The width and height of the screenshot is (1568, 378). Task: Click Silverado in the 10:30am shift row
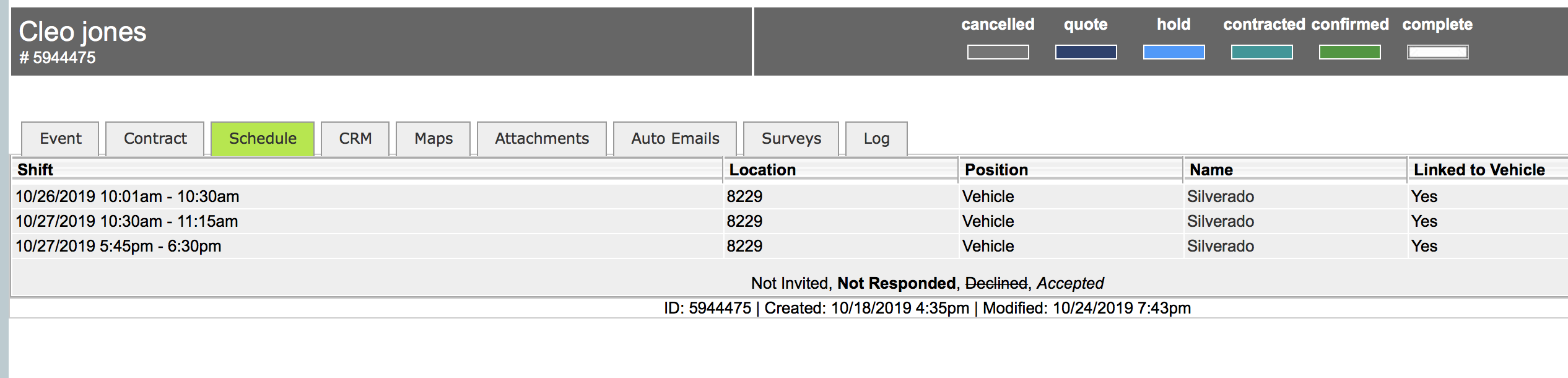click(1220, 222)
